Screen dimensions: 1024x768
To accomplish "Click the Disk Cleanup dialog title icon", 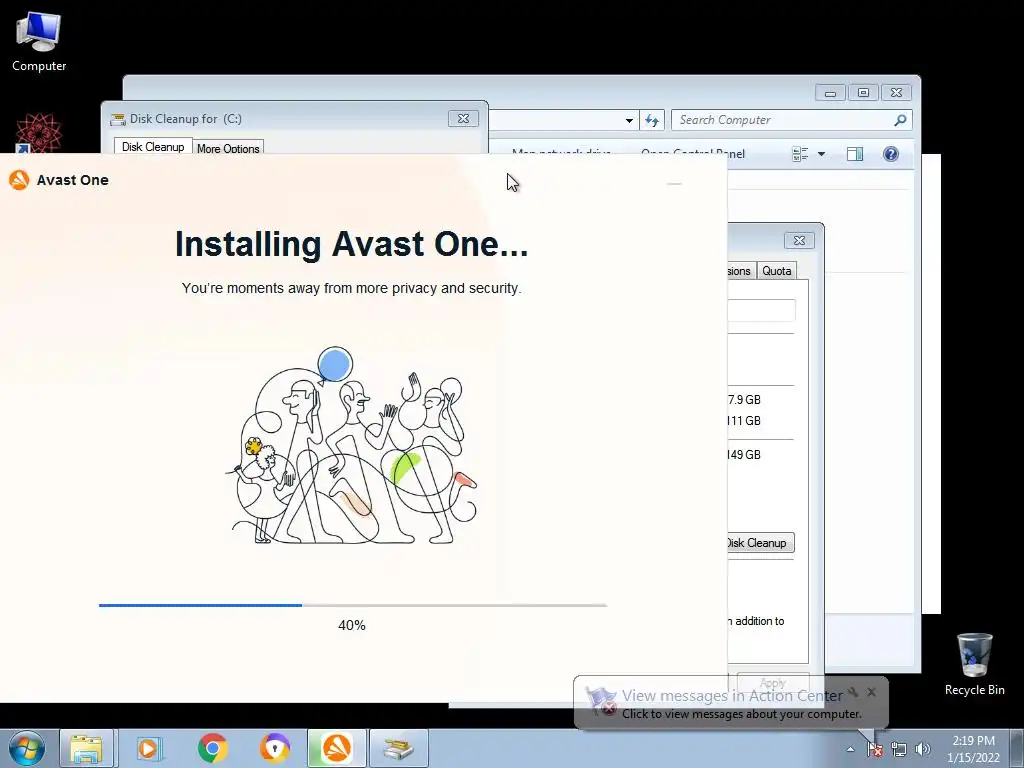I will [x=118, y=119].
